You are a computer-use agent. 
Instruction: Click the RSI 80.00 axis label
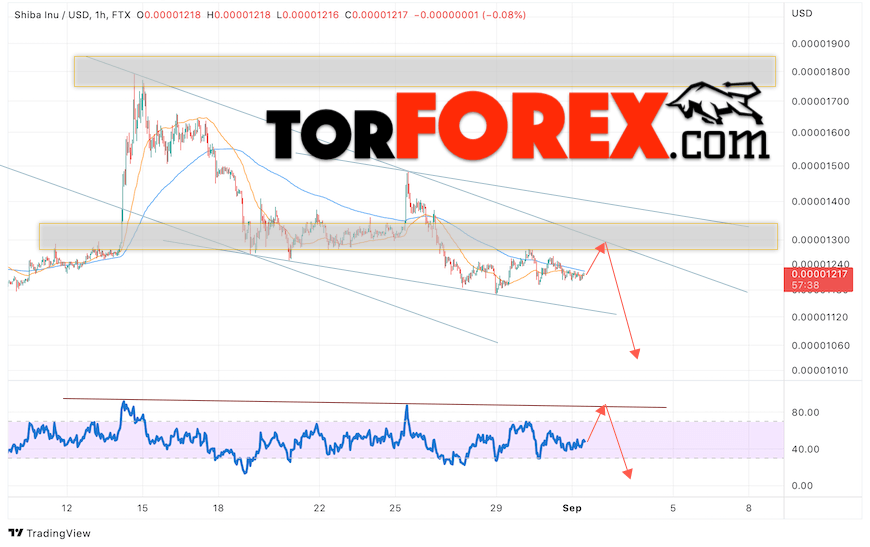click(805, 412)
